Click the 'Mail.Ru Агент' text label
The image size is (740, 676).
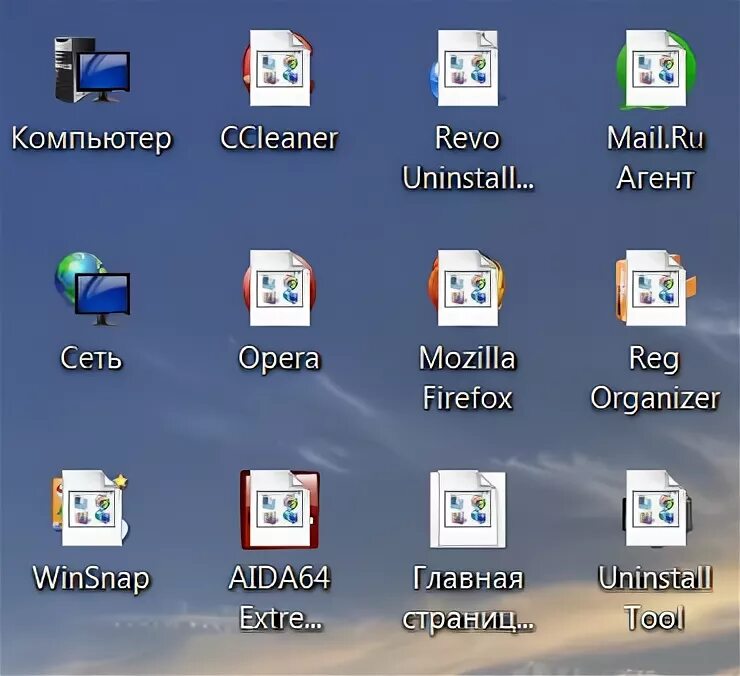(656, 158)
